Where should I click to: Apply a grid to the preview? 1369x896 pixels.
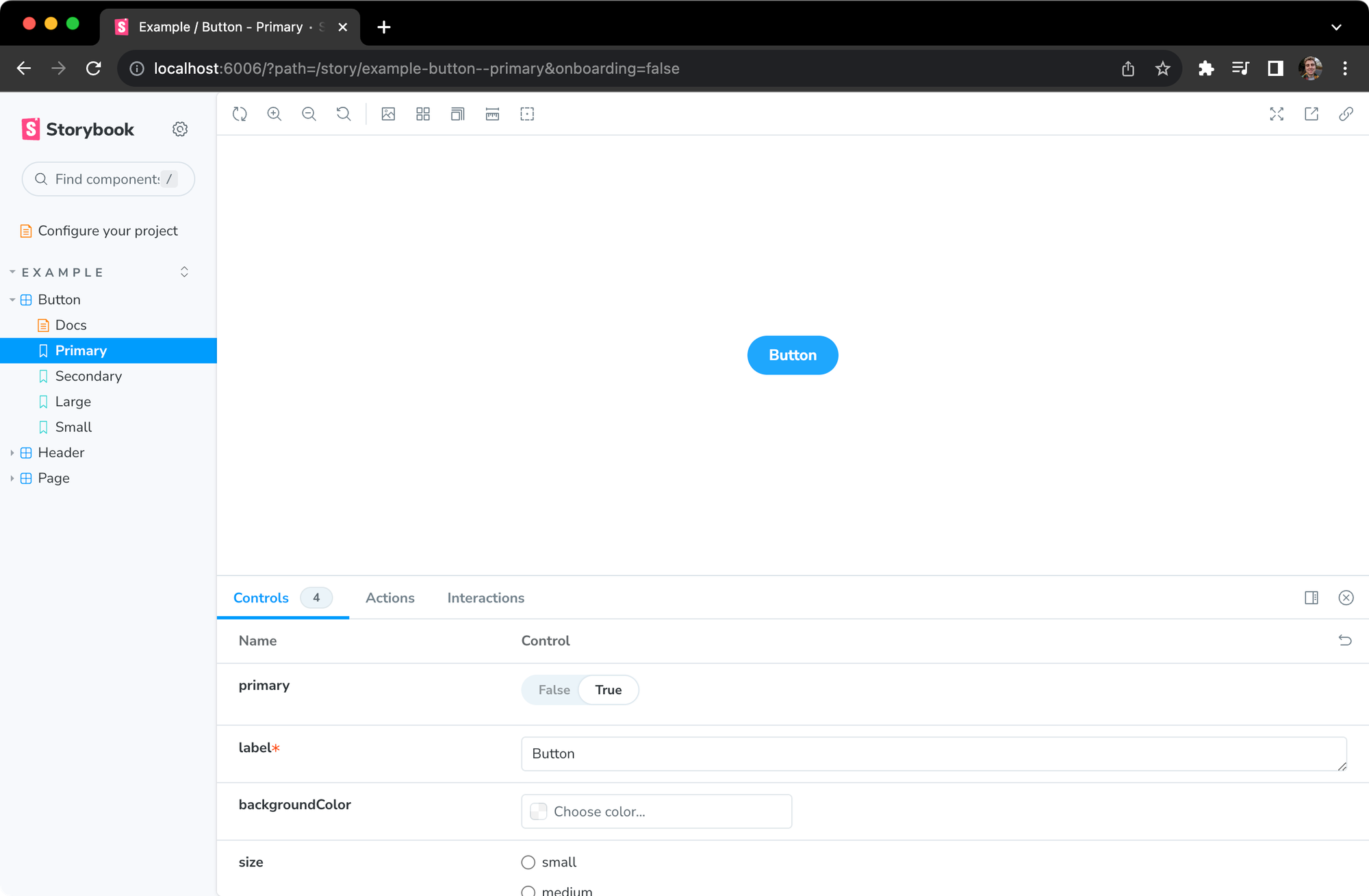[423, 114]
